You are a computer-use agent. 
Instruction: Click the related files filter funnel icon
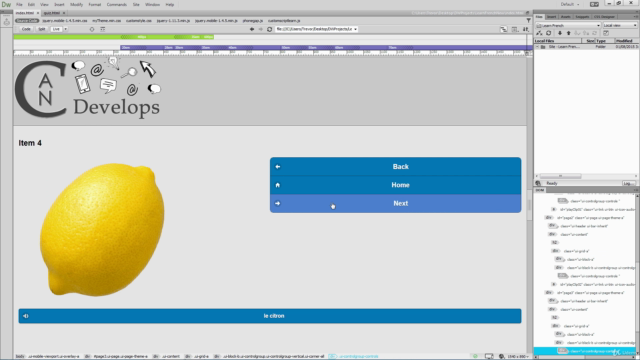click(529, 21)
